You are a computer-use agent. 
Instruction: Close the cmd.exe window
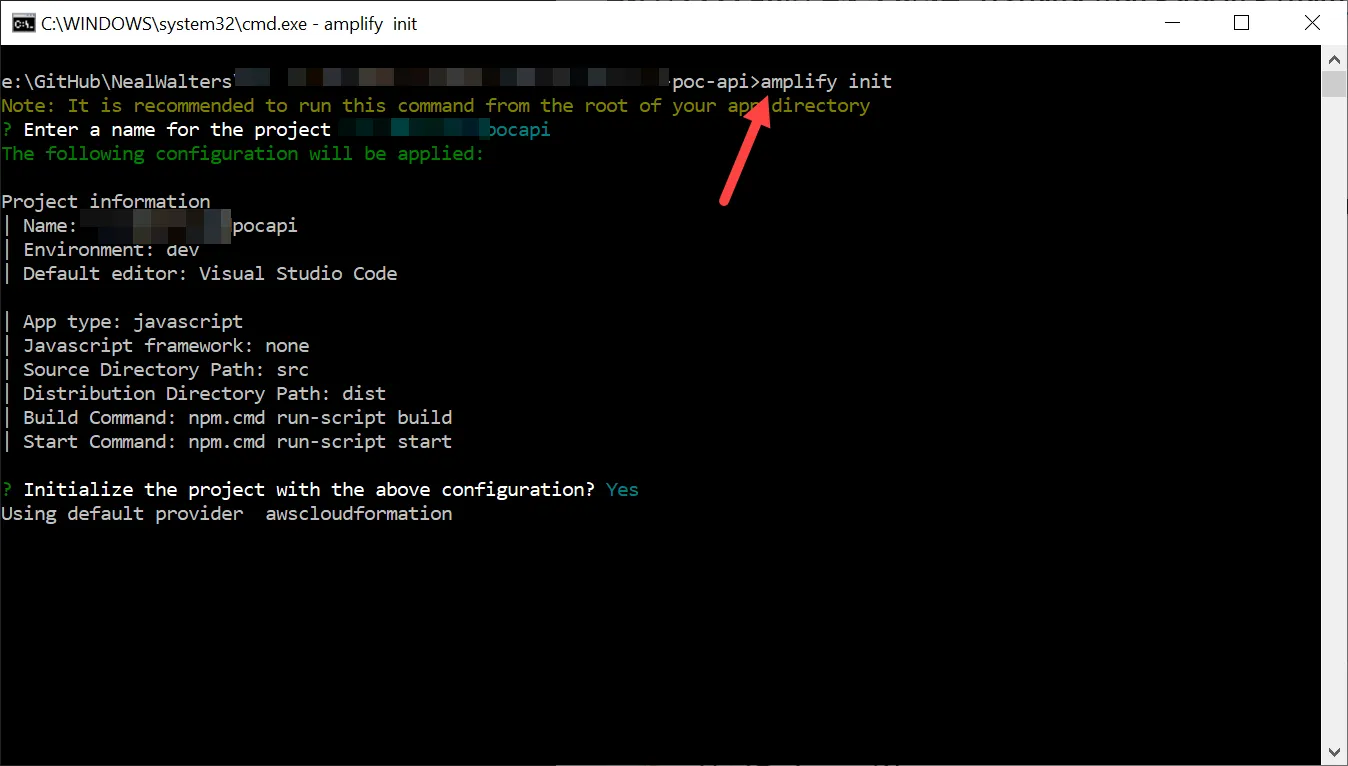[1311, 23]
